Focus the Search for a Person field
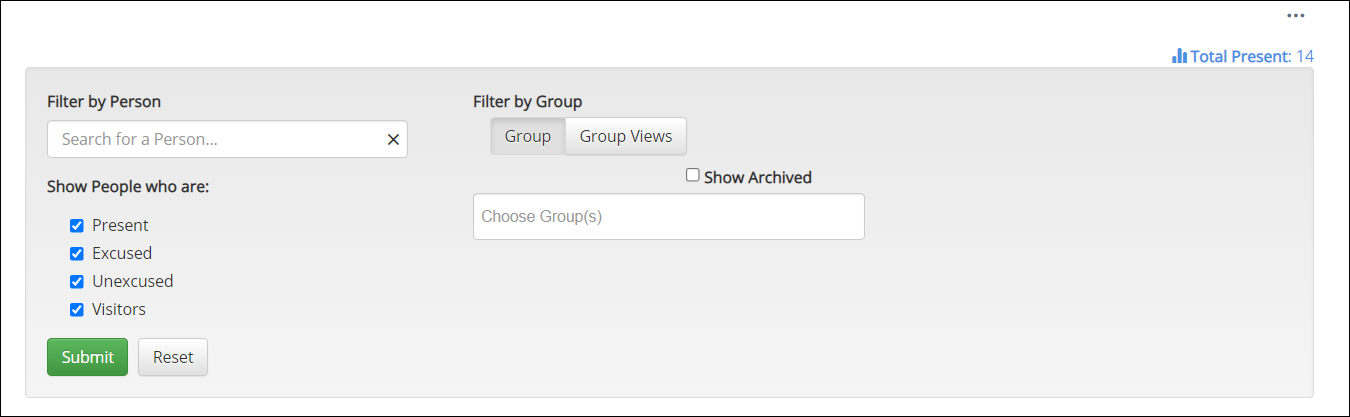Image resolution: width=1350 pixels, height=417 pixels. pyautogui.click(x=215, y=140)
